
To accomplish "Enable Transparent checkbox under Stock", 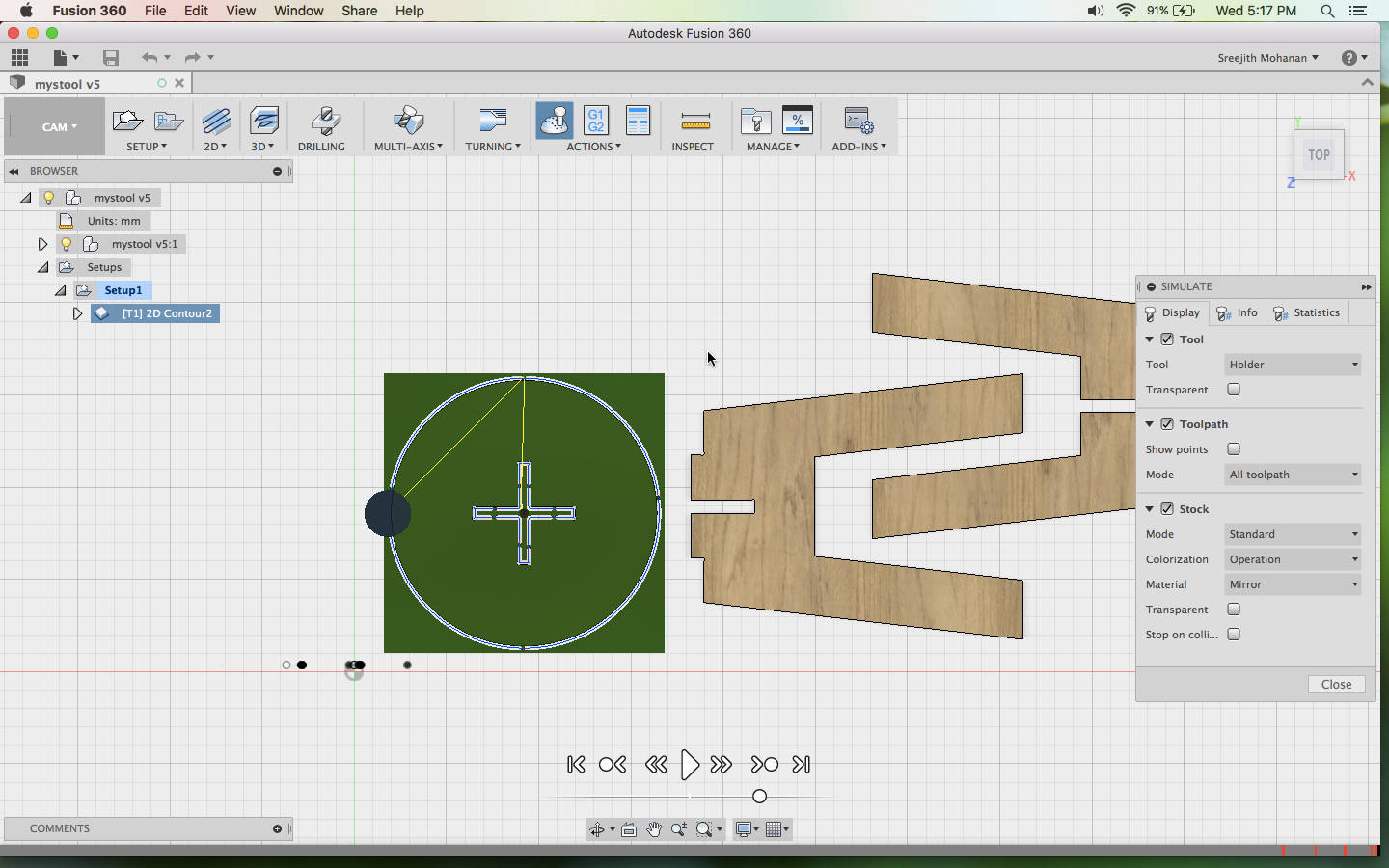I will pos(1234,610).
